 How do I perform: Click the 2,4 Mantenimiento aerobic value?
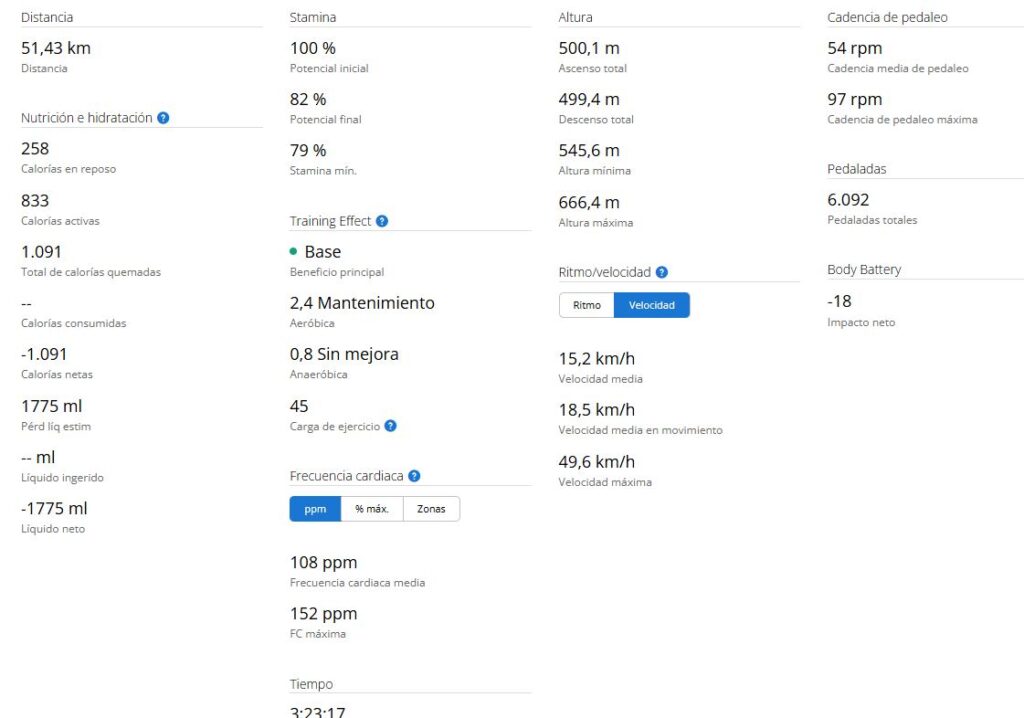coord(362,303)
